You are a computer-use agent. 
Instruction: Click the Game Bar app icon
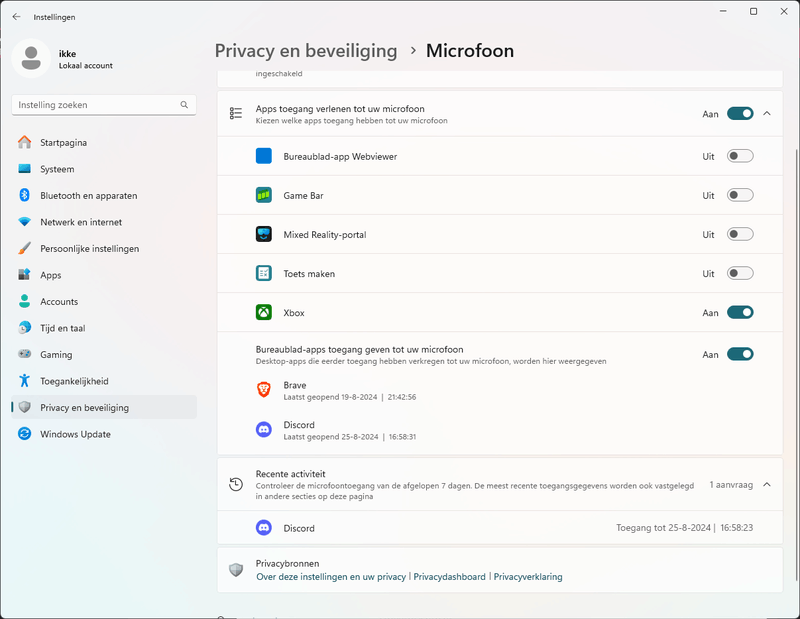pos(264,195)
